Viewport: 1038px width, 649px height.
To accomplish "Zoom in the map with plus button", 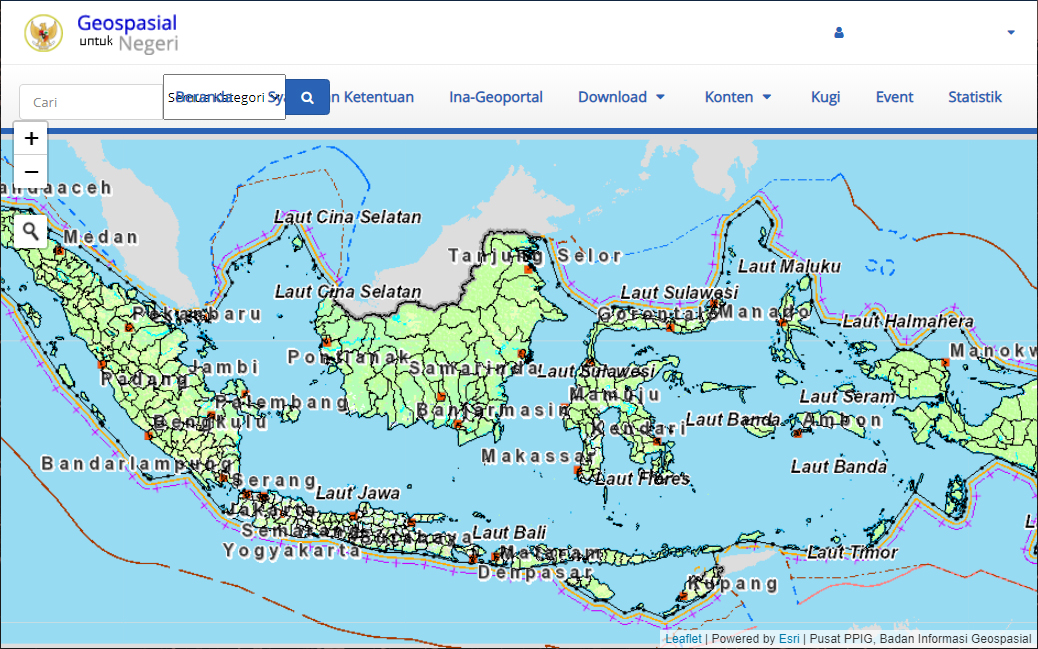I will coord(31,138).
